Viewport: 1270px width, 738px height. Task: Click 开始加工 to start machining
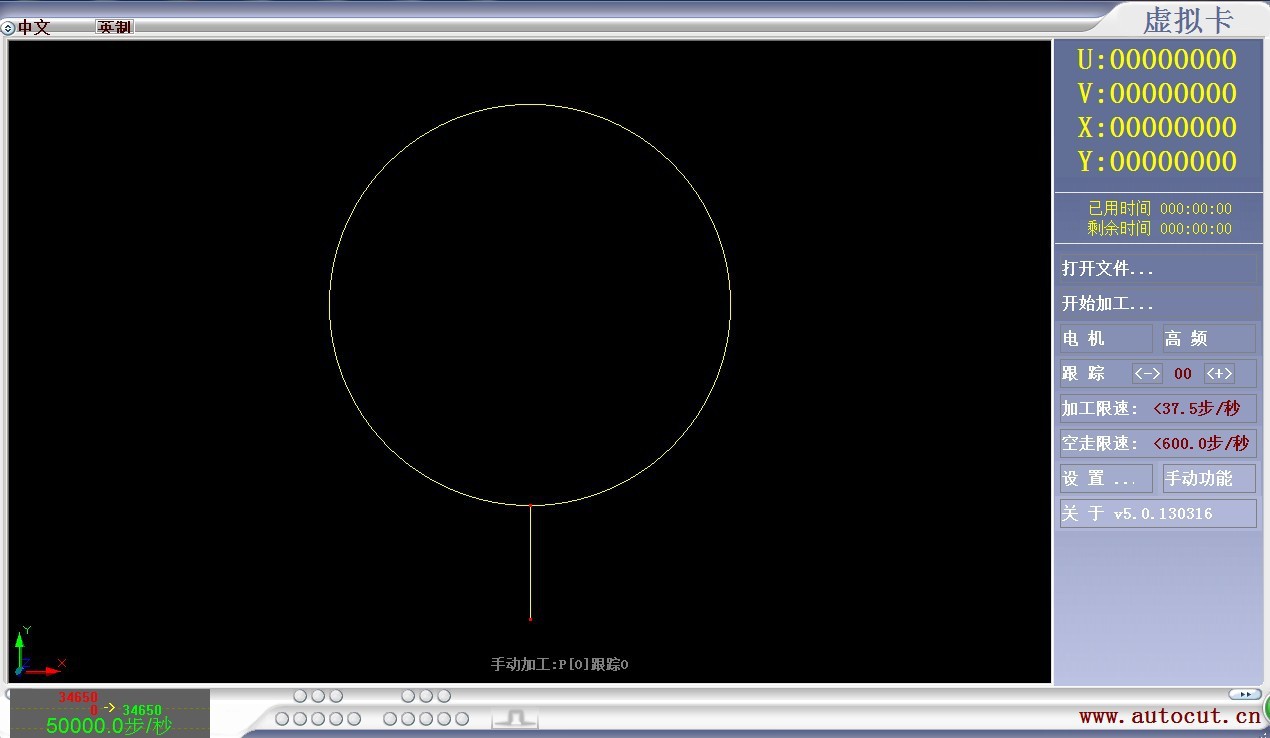click(x=1157, y=304)
